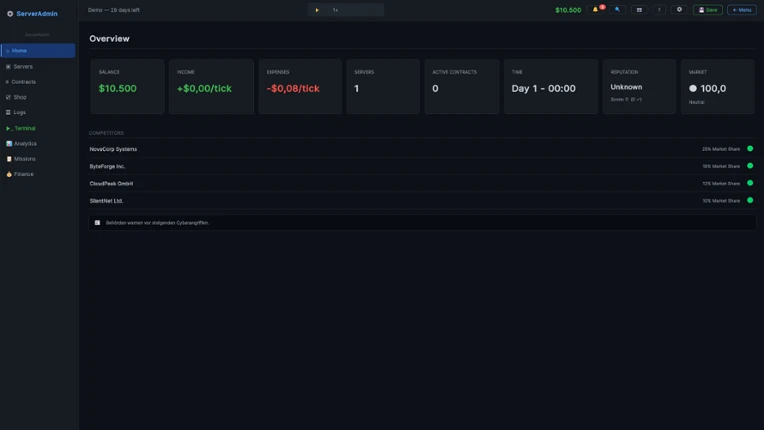Click the ServerAdmin logo gear icon
764x430 pixels.
(x=10, y=14)
